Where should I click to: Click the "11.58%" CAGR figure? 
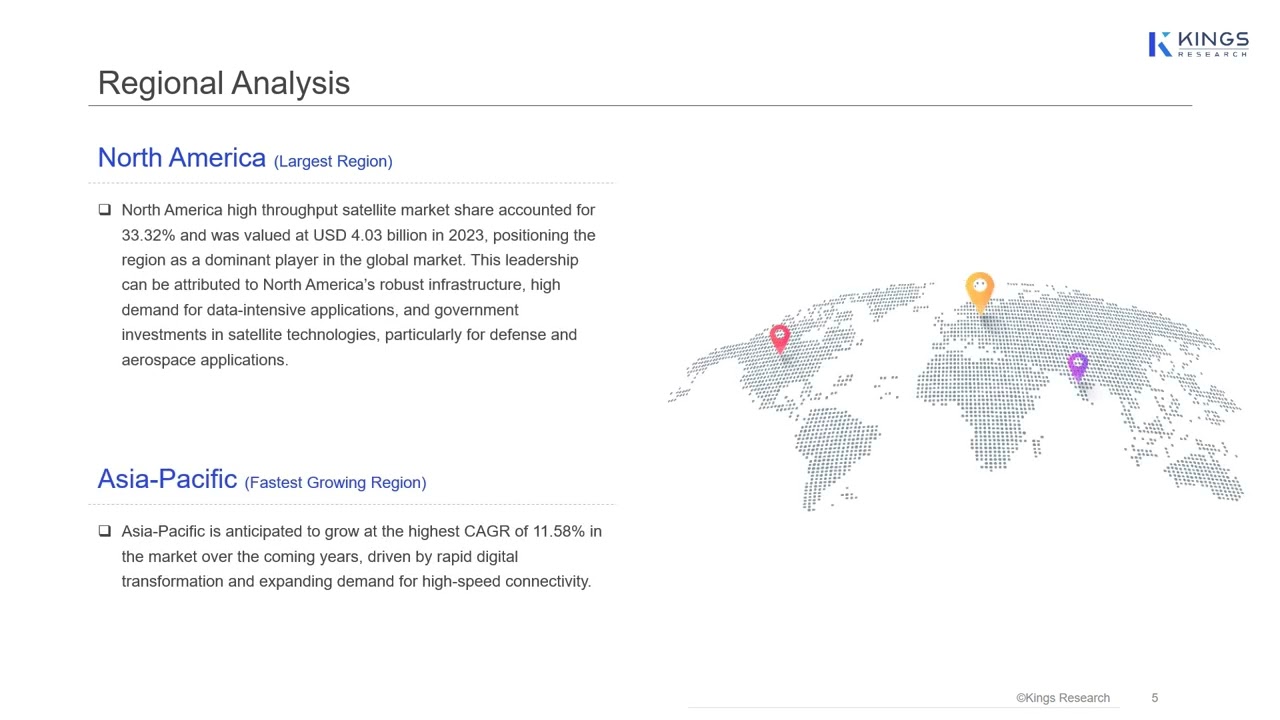pos(559,531)
